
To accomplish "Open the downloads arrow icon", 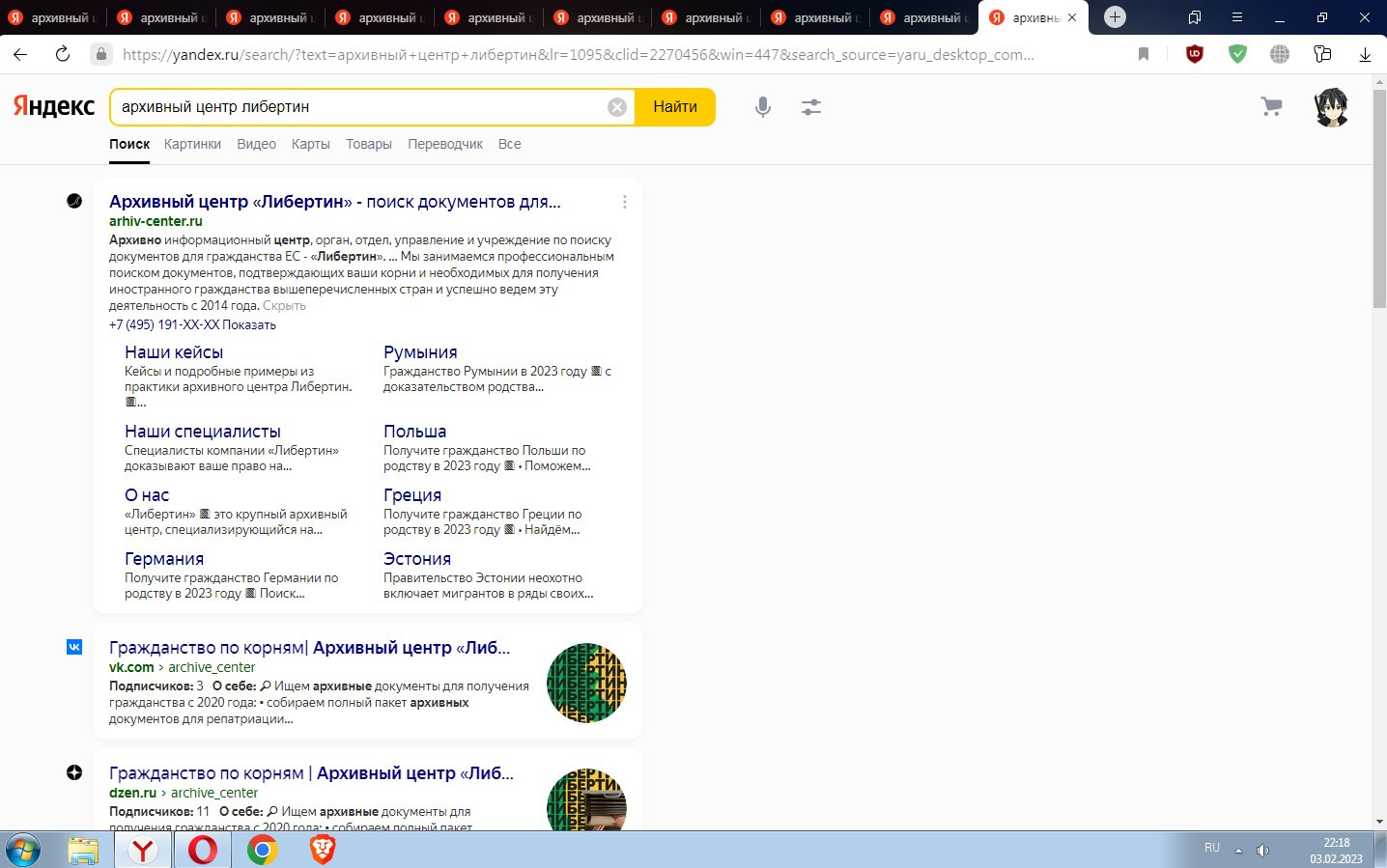I will [1365, 55].
